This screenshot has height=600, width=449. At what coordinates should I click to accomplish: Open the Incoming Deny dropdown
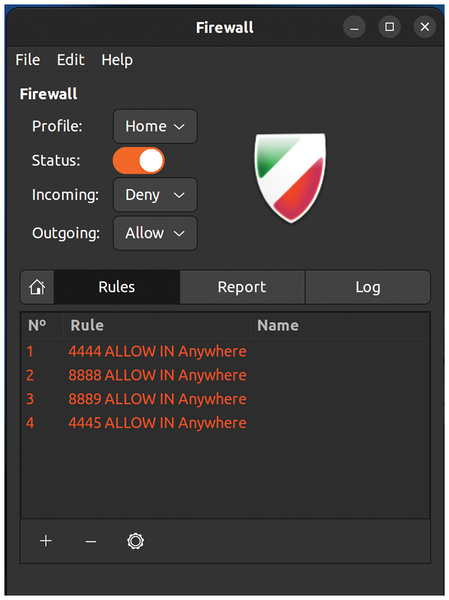coord(155,195)
